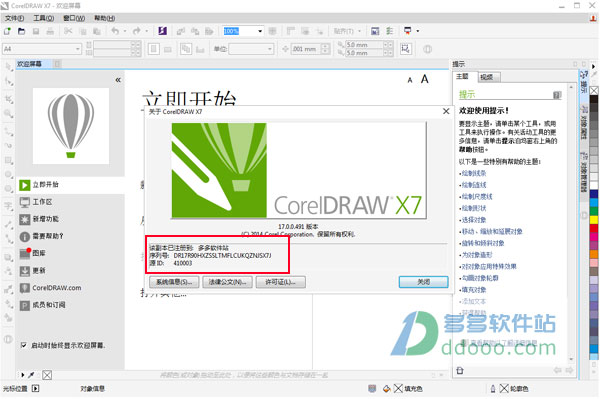
Task: Close the 关于 CorelDRAW X7 dialog with X
Action: click(x=446, y=111)
